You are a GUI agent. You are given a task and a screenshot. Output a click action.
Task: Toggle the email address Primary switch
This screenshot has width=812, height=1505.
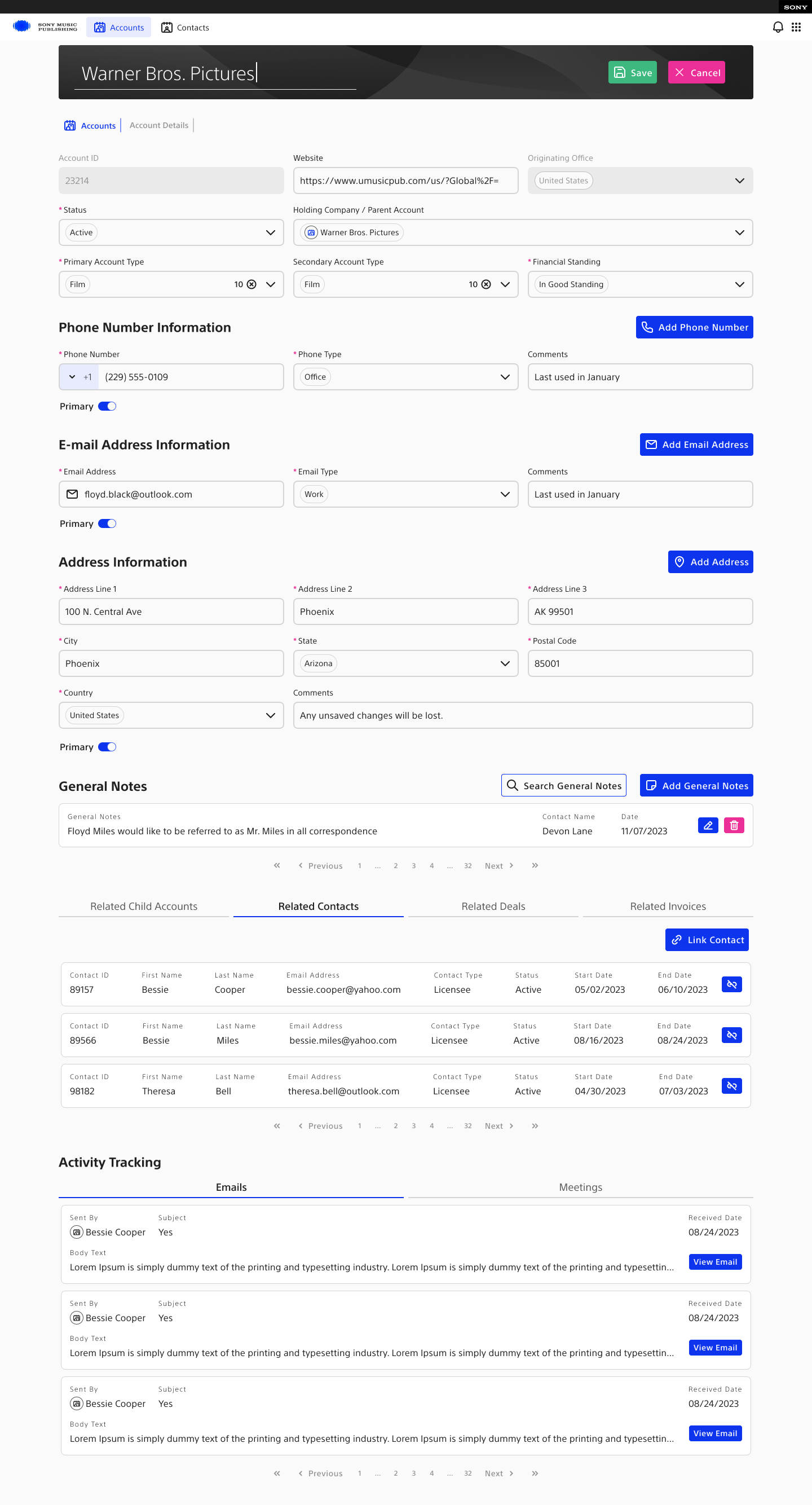(107, 524)
